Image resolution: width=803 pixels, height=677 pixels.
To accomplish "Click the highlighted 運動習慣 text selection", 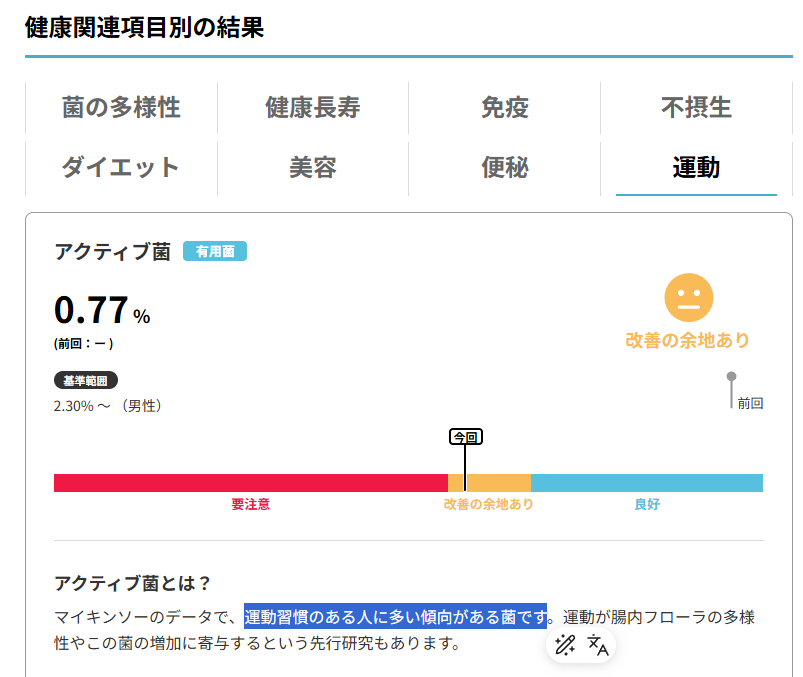I will (x=396, y=615).
